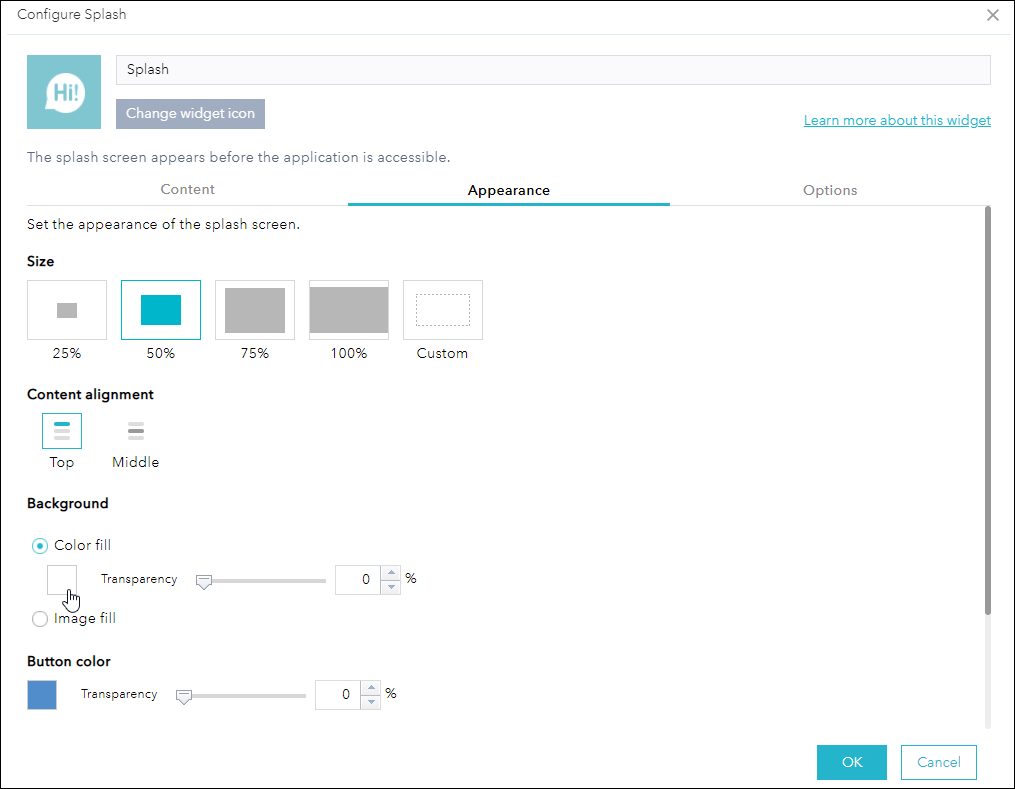This screenshot has height=789, width=1015.
Task: Select the Custom size option
Action: point(443,310)
